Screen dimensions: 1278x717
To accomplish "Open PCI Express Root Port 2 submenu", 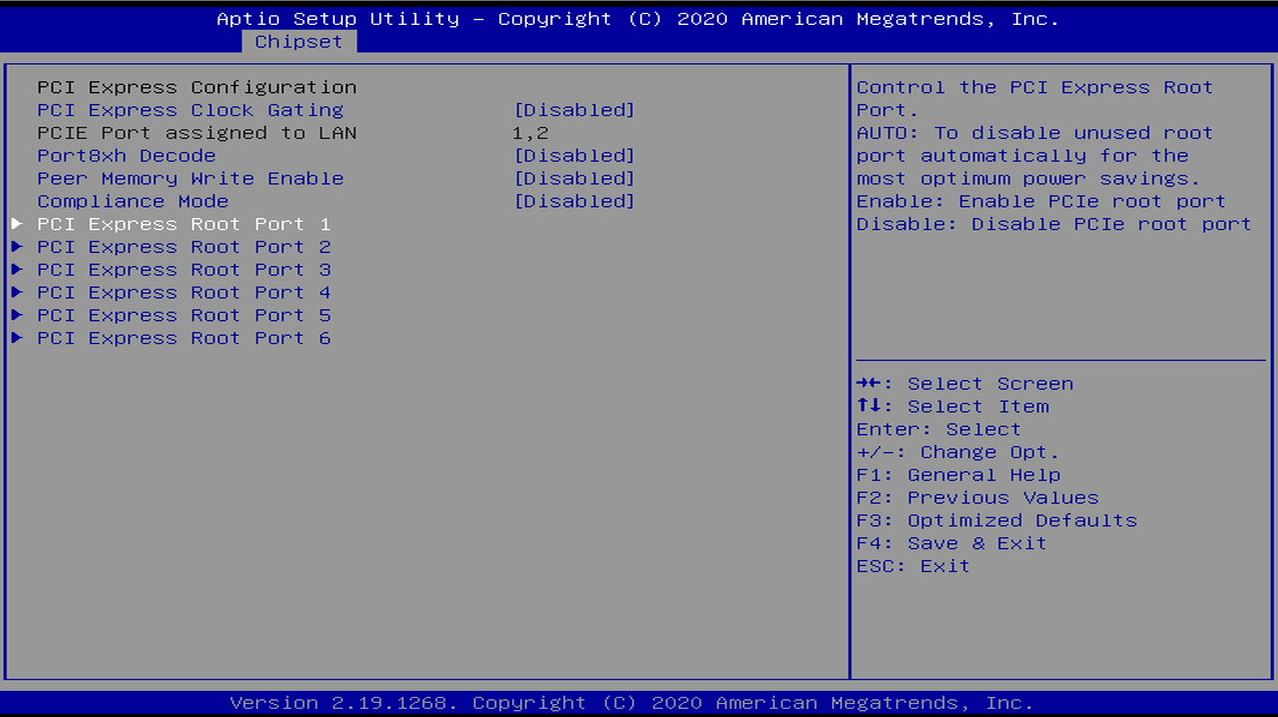I will click(184, 247).
